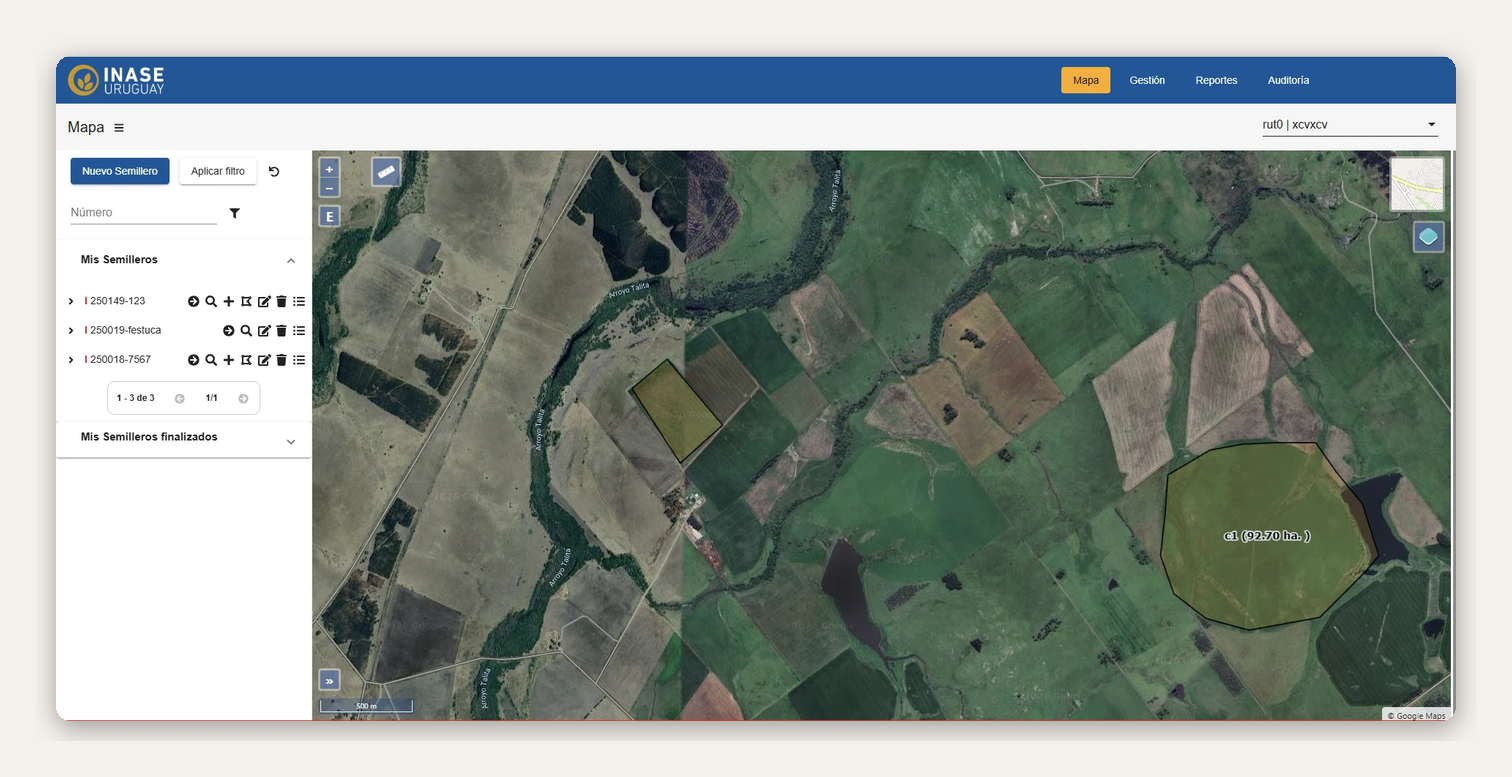
Task: Switch to the Gestión tab
Action: (x=1147, y=80)
